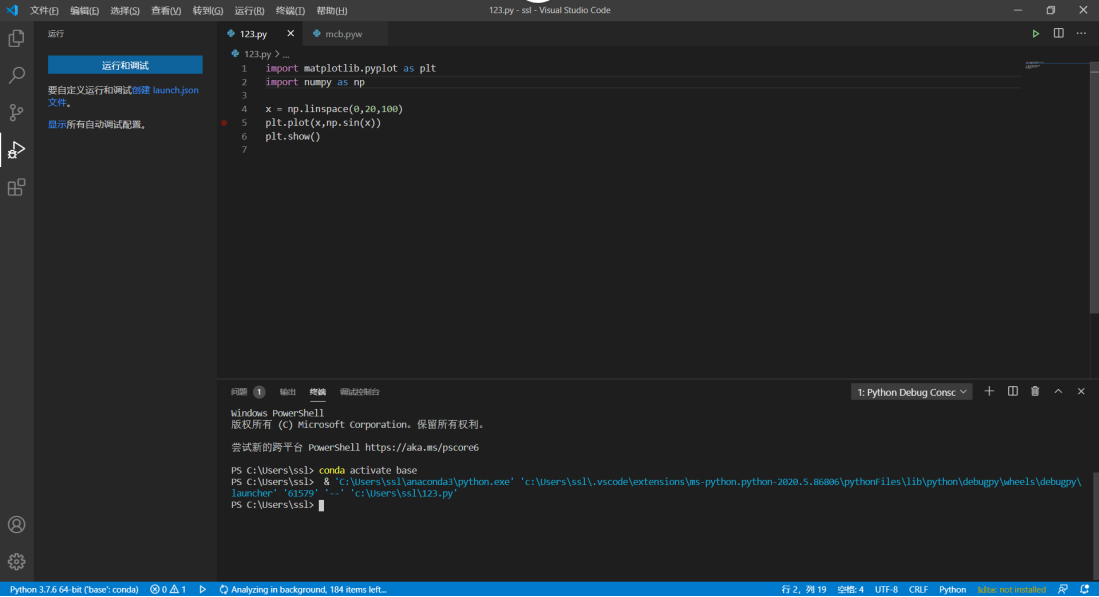
Task: Toggle the breakpoint on line 5
Action: pyautogui.click(x=225, y=122)
